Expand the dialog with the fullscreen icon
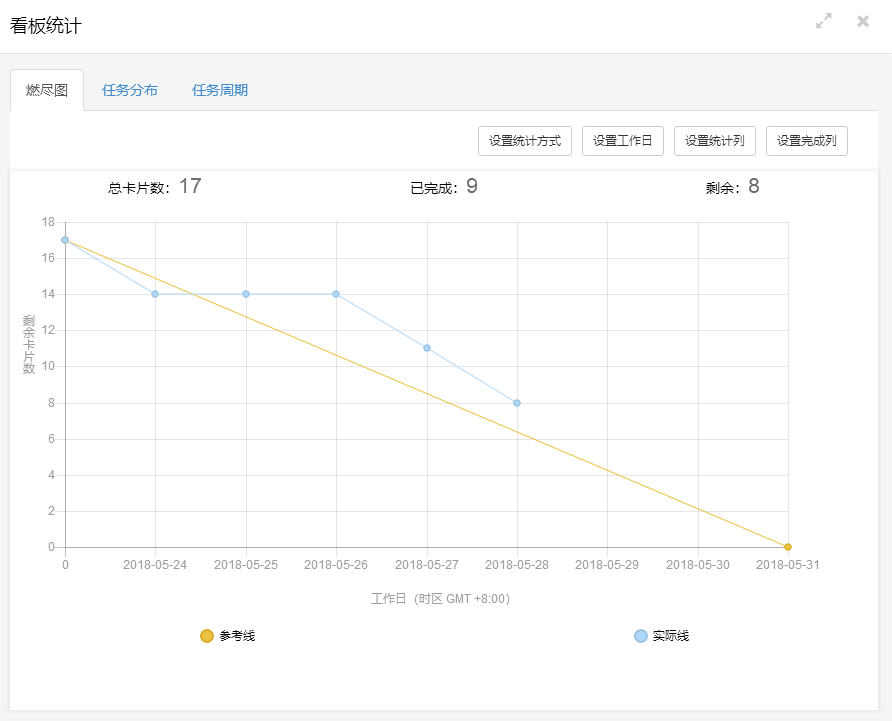Screen dimensions: 892x721 tap(823, 21)
